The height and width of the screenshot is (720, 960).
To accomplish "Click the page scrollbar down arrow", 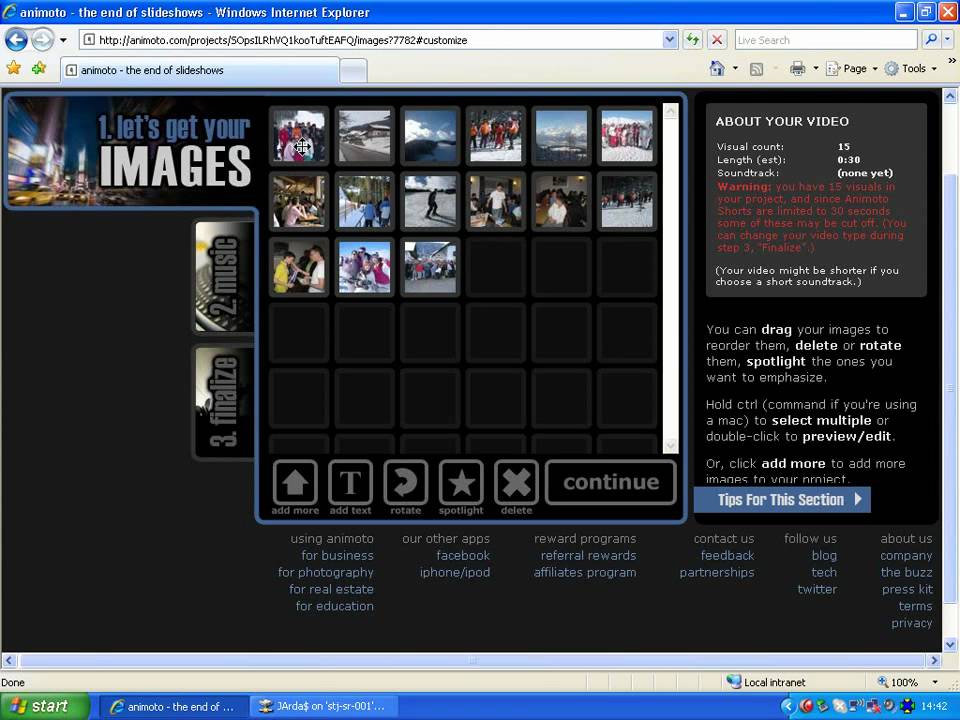I will point(950,644).
